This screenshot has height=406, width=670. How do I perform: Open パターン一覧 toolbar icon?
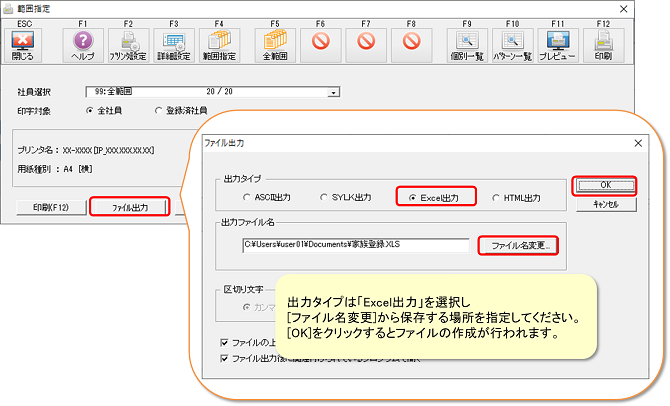(x=512, y=43)
